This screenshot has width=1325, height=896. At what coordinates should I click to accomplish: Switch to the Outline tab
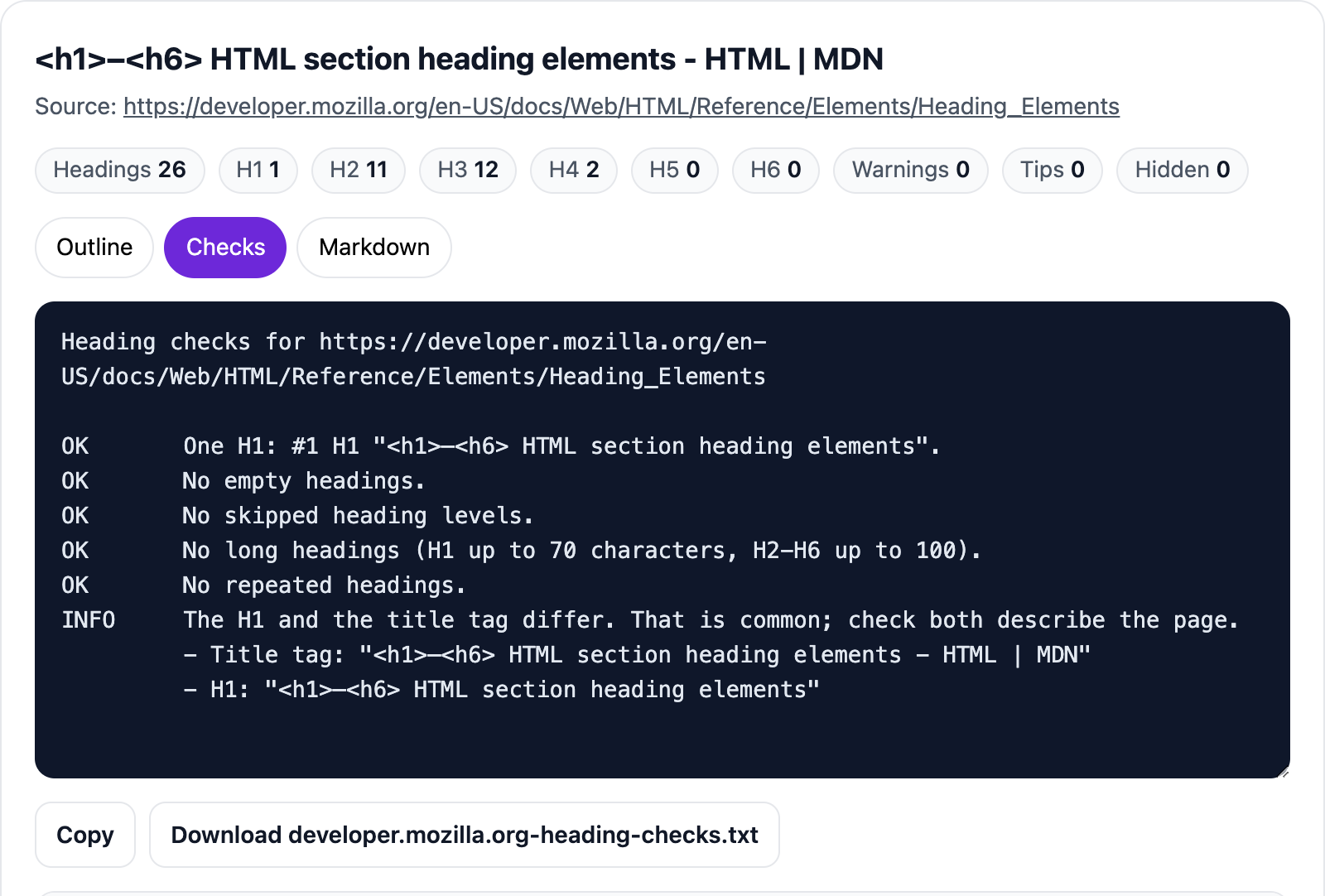pyautogui.click(x=94, y=248)
